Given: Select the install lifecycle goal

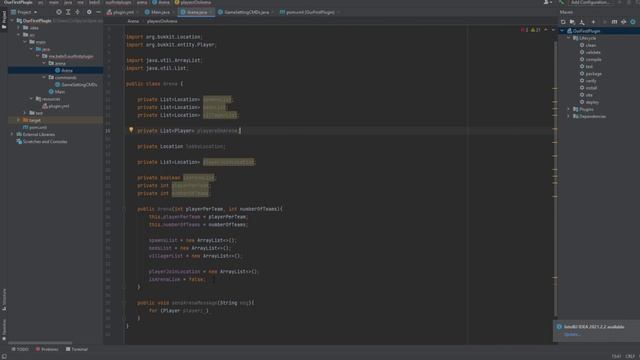Looking at the screenshot, I should pyautogui.click(x=588, y=88).
